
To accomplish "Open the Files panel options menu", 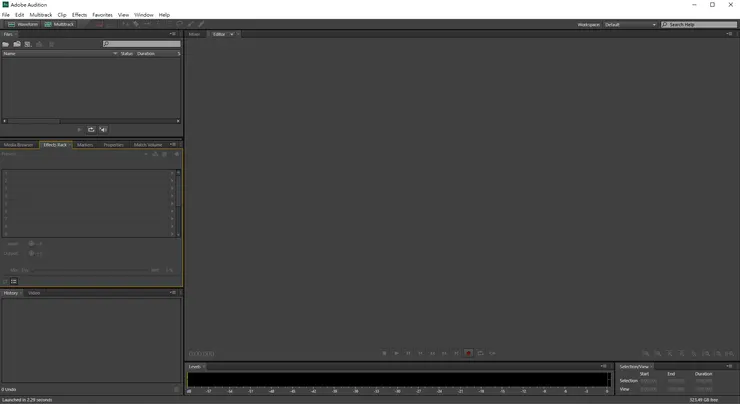I will [x=173, y=34].
